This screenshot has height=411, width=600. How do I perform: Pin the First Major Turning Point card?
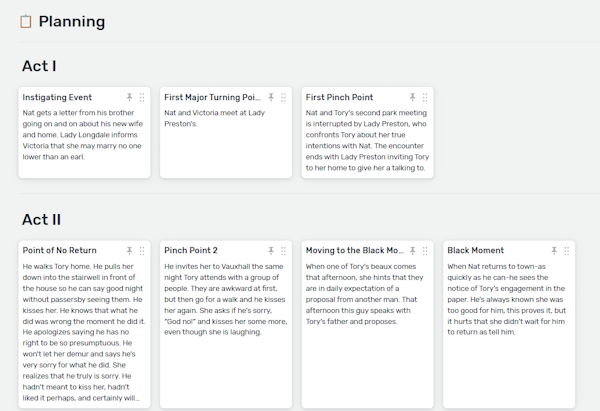tap(271, 98)
